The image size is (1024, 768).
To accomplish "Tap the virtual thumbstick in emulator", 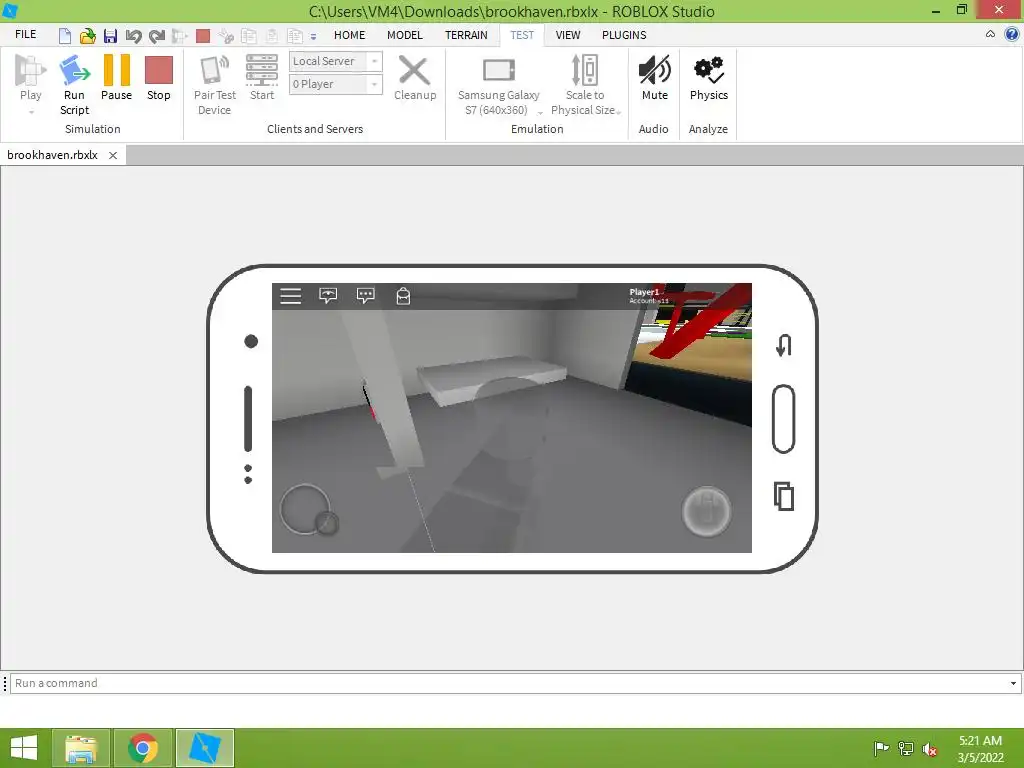I will tap(308, 511).
